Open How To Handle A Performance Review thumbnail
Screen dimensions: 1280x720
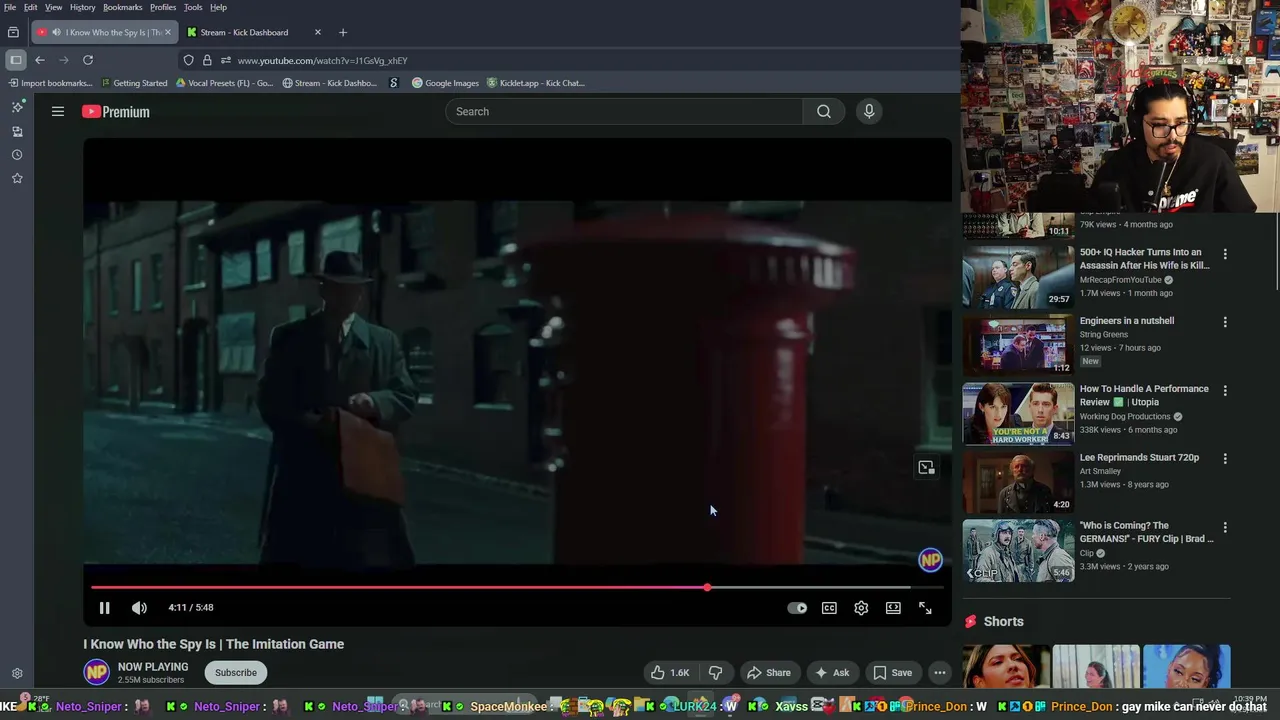[1018, 413]
